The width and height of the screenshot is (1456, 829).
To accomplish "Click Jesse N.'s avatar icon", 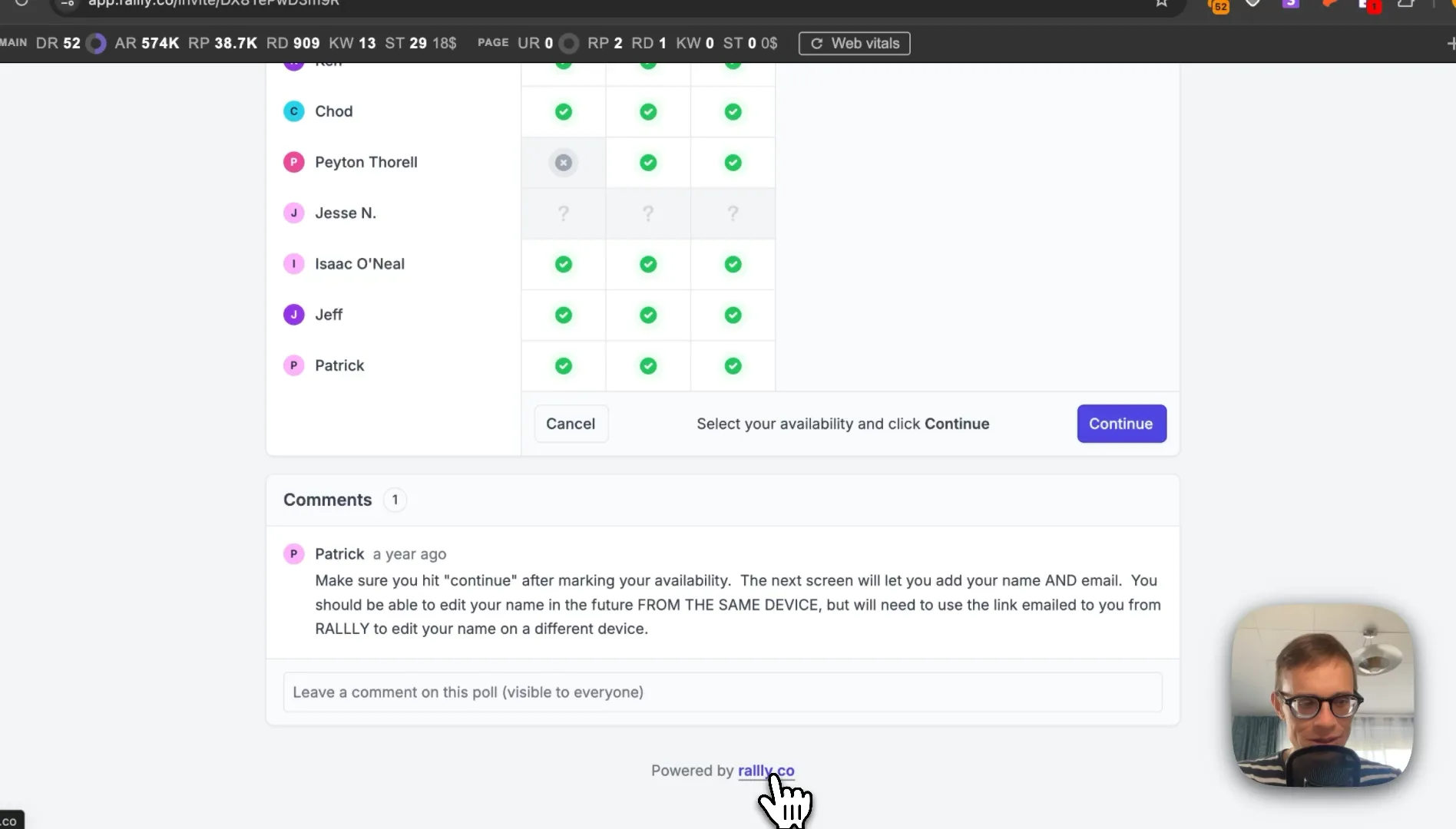I will click(x=293, y=213).
